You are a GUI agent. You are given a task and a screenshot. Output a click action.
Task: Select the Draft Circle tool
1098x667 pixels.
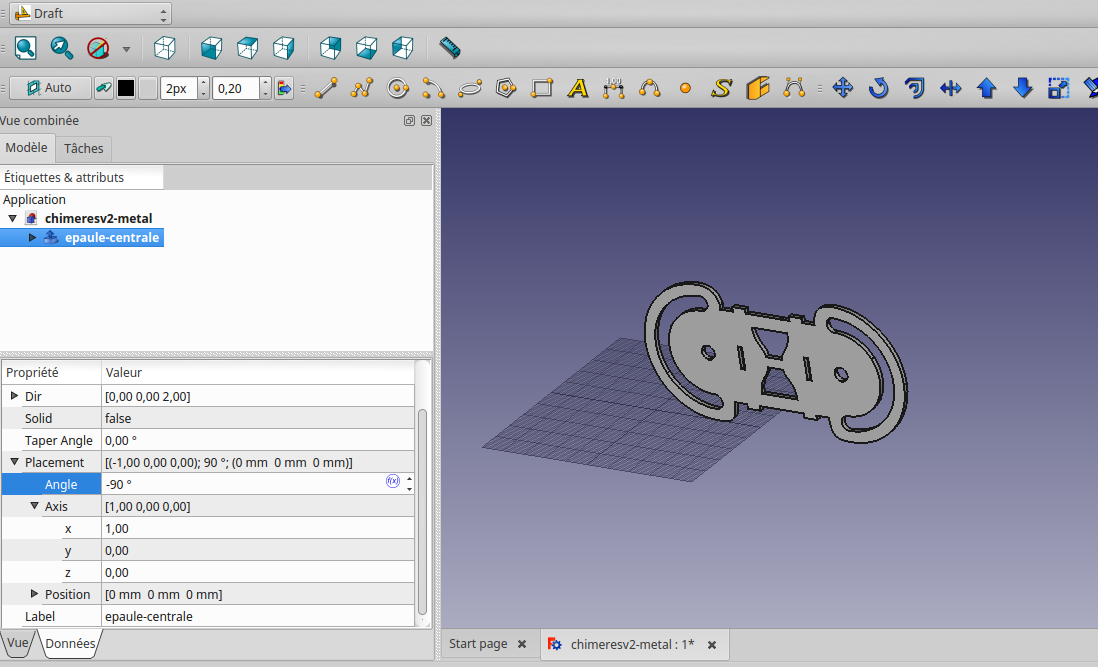point(398,88)
